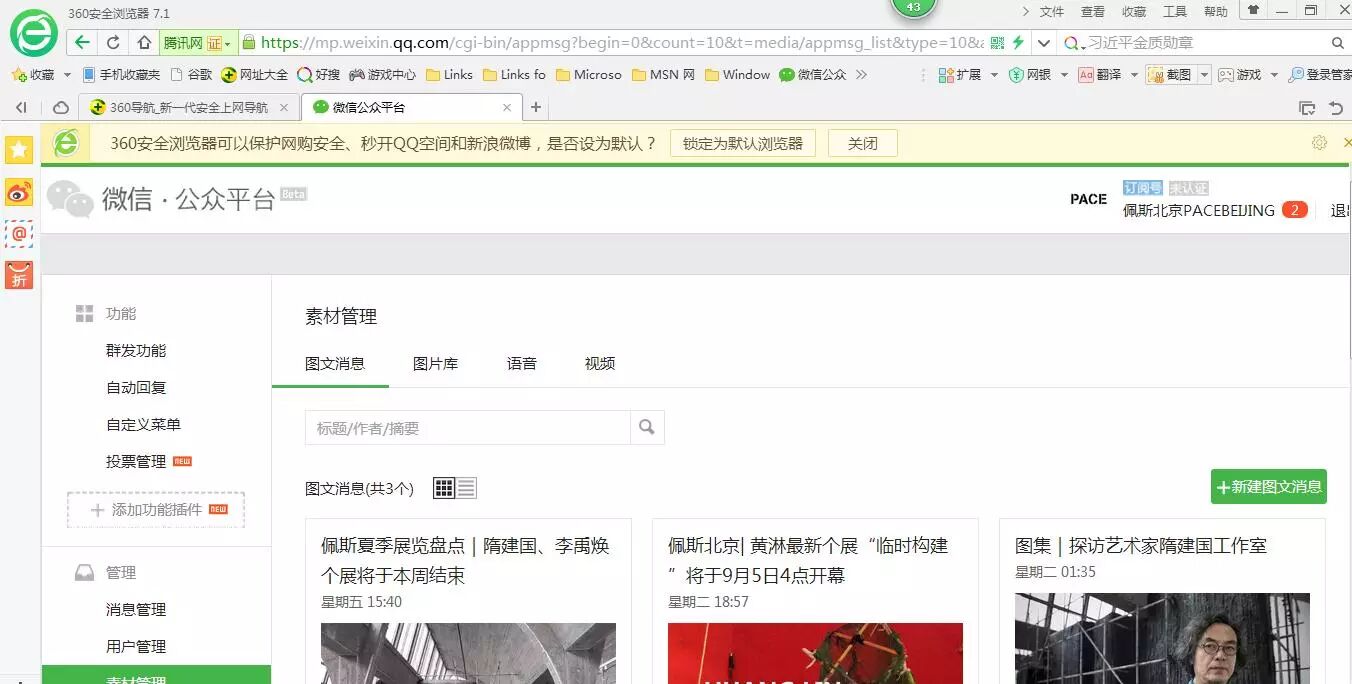Reload the page with the refresh icon
The image size is (1352, 684).
click(113, 43)
